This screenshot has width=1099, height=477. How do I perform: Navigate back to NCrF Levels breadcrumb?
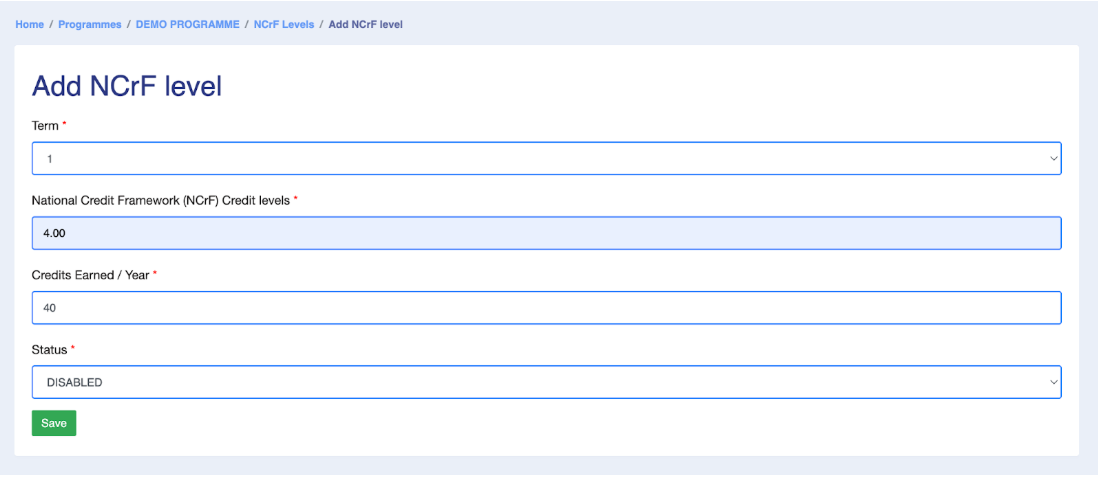[283, 24]
